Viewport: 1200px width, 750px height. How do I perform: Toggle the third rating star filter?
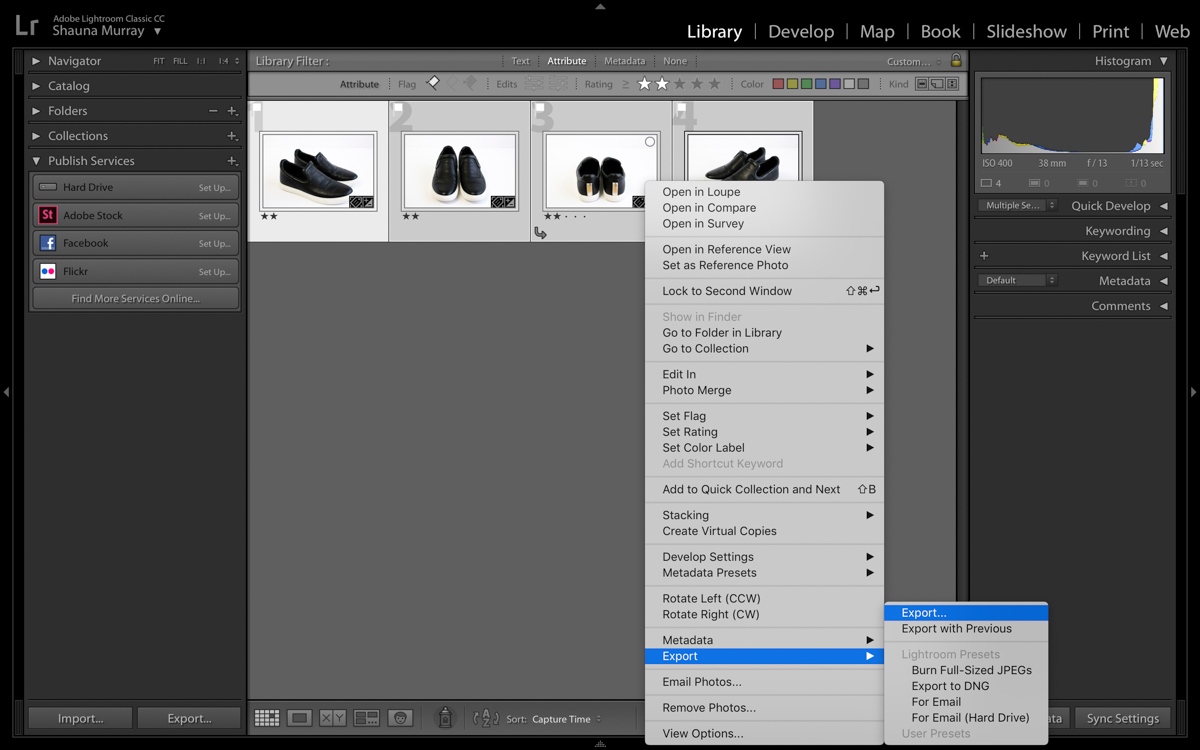679,84
